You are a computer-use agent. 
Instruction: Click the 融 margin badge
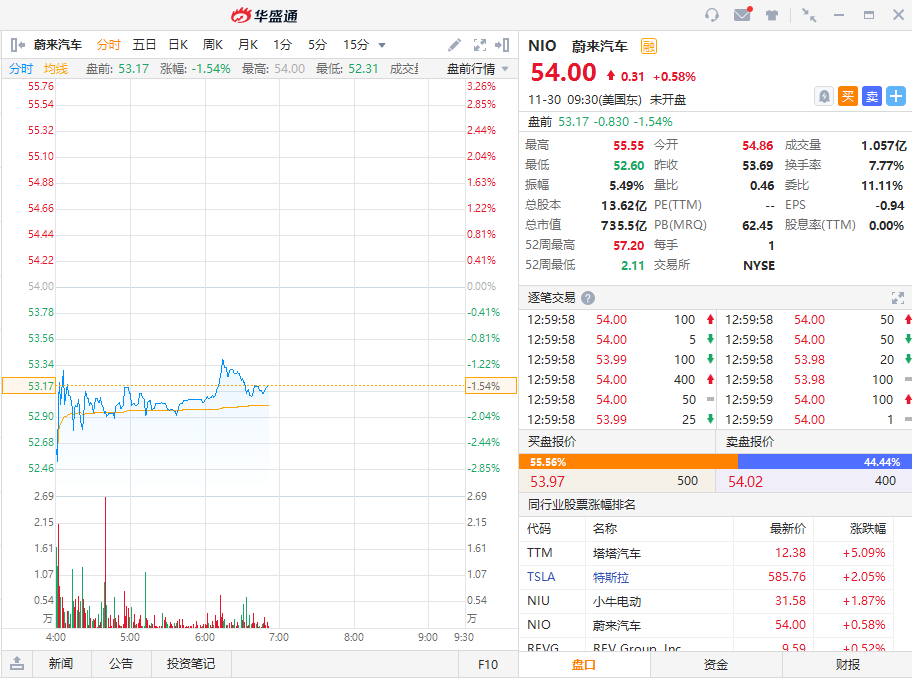point(649,46)
